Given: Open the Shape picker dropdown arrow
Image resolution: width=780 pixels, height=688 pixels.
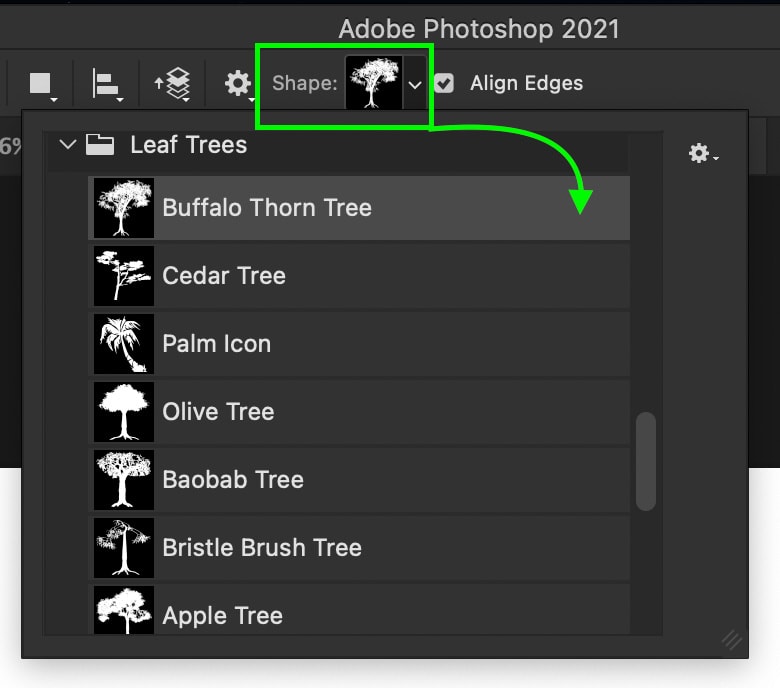Looking at the screenshot, I should point(415,84).
